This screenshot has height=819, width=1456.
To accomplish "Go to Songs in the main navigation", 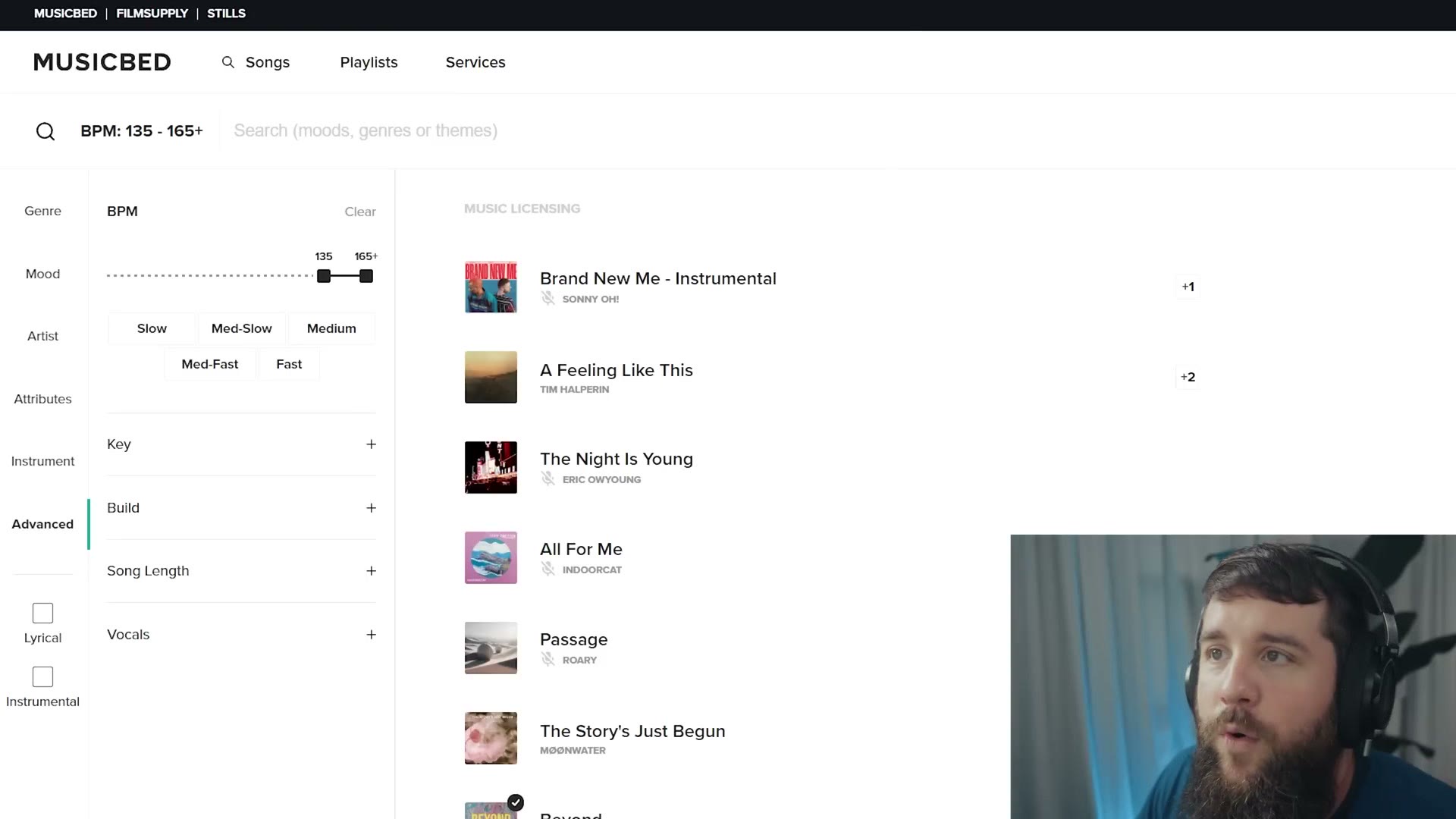I will coord(267,62).
